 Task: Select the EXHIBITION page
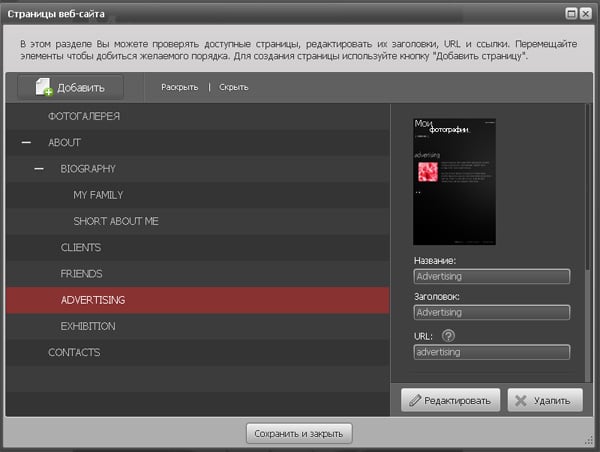pos(87,326)
